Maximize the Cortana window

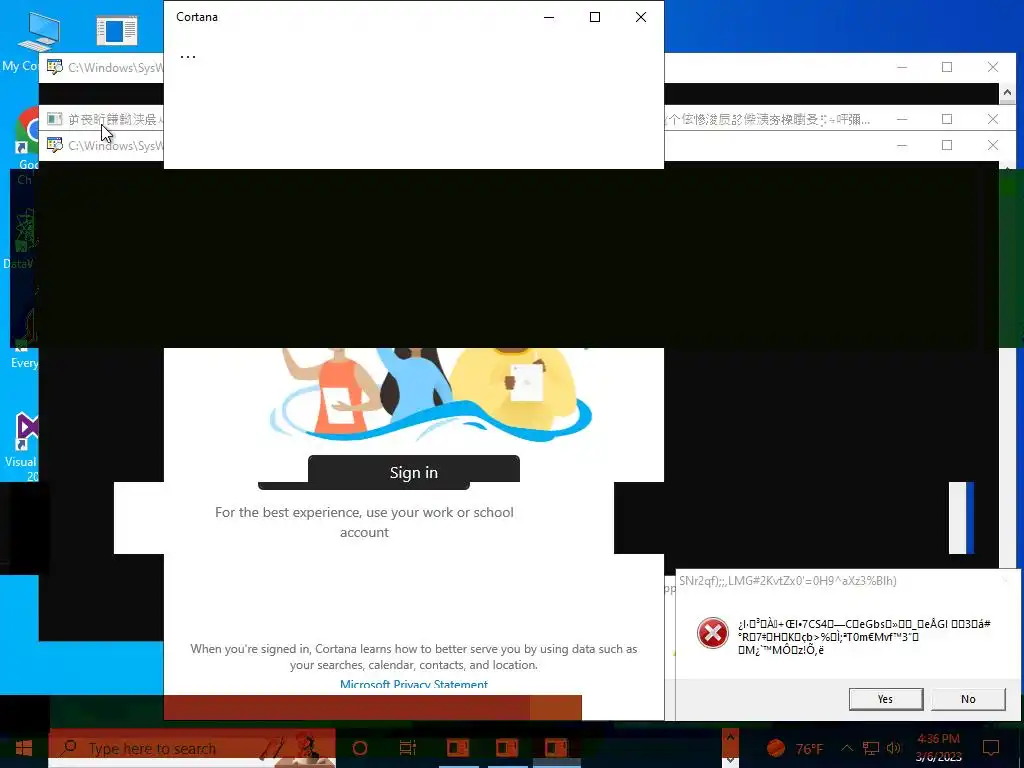point(595,17)
